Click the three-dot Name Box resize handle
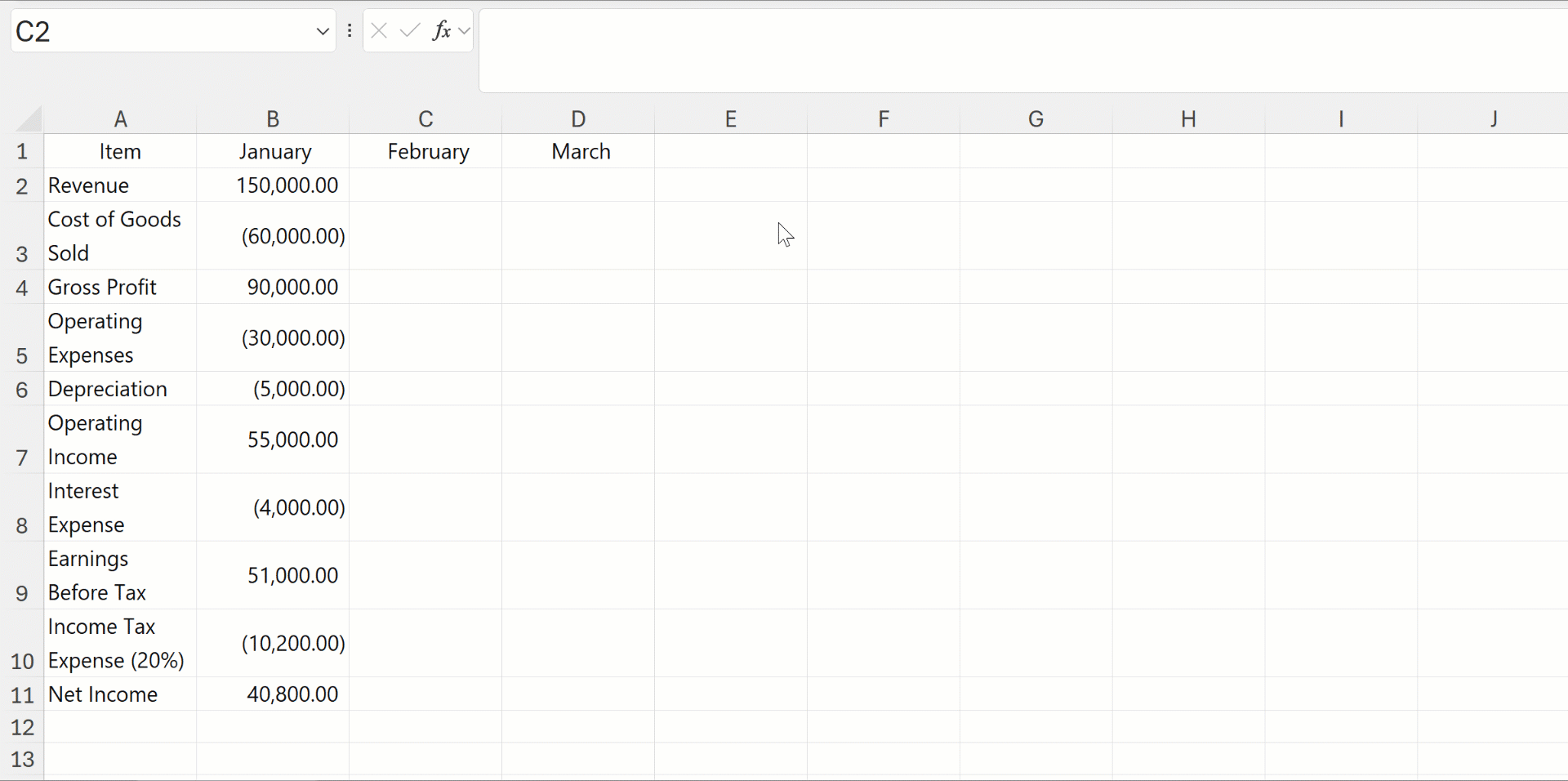The image size is (1568, 781). click(350, 31)
